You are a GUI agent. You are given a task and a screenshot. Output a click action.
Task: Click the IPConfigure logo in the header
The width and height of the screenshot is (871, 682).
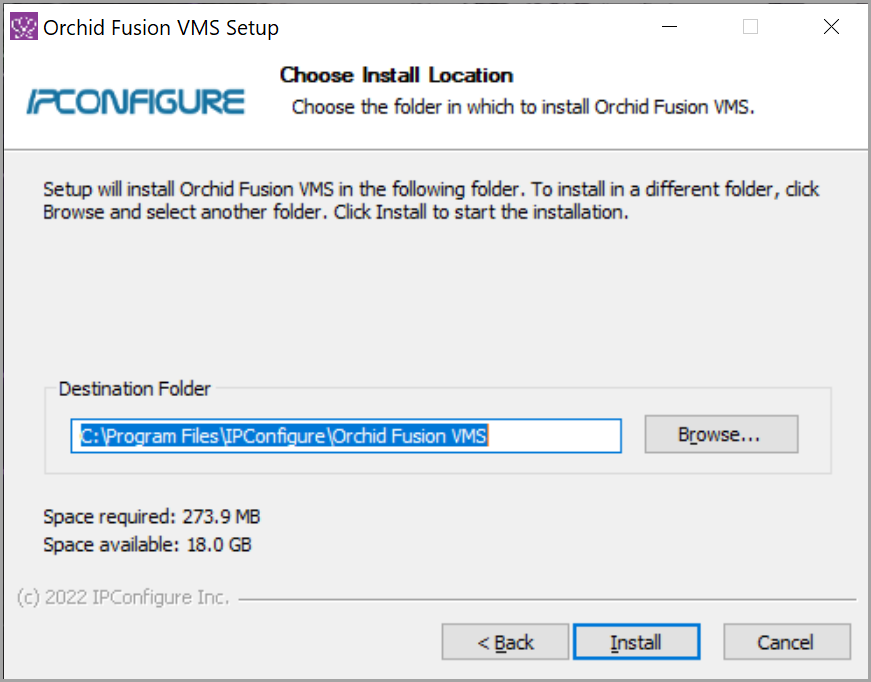pos(135,101)
